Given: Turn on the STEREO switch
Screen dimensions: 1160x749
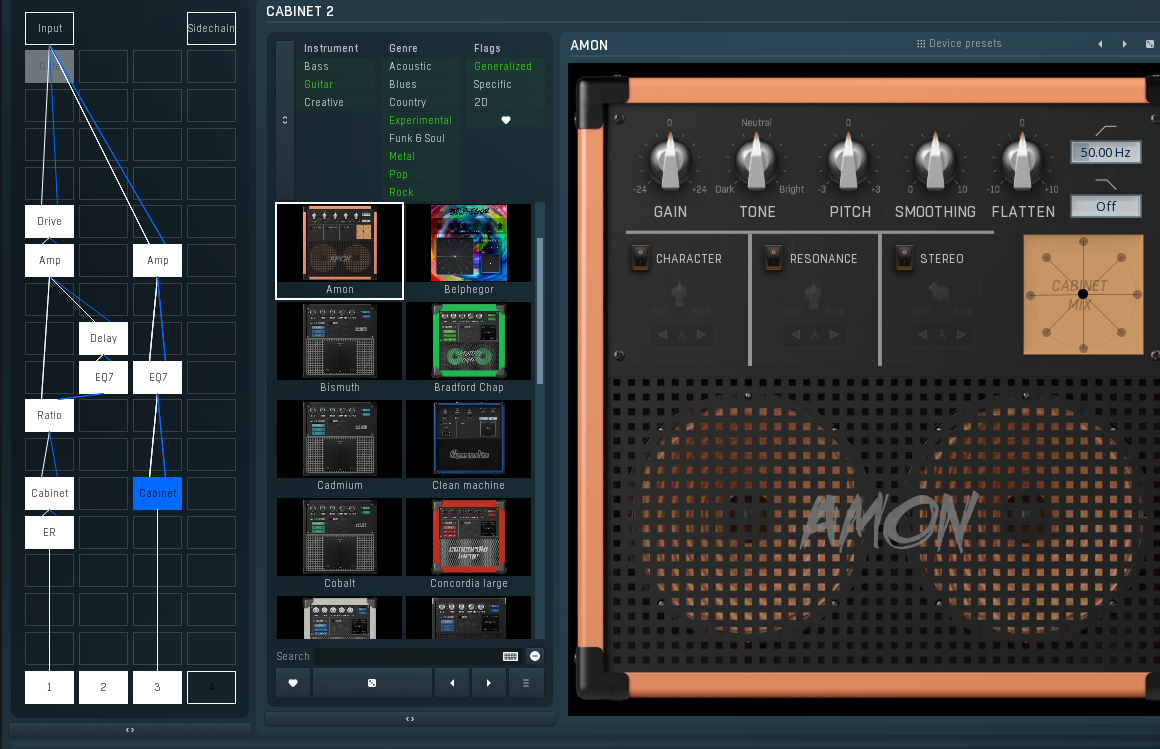Looking at the screenshot, I should [x=904, y=258].
